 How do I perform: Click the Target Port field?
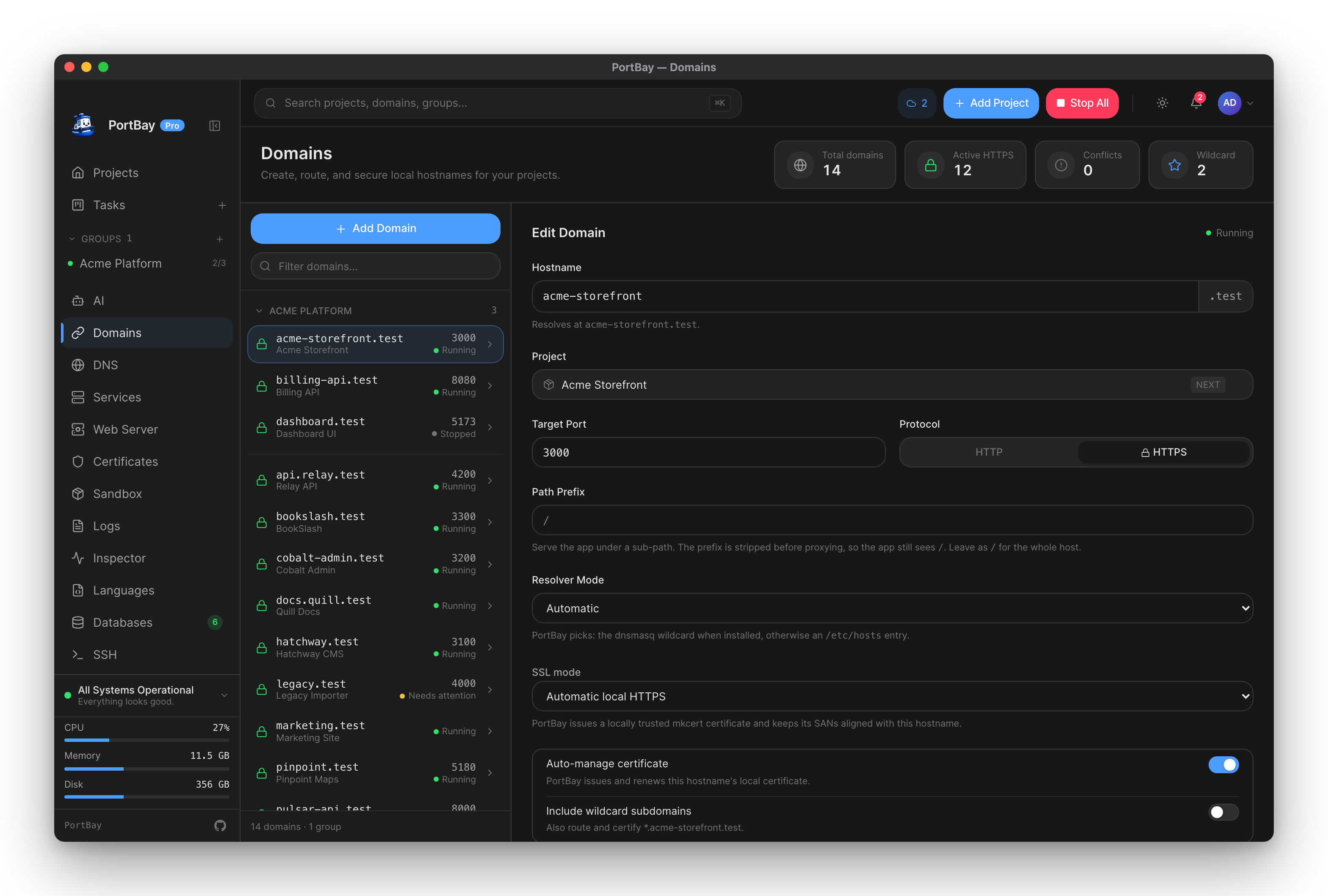click(708, 452)
